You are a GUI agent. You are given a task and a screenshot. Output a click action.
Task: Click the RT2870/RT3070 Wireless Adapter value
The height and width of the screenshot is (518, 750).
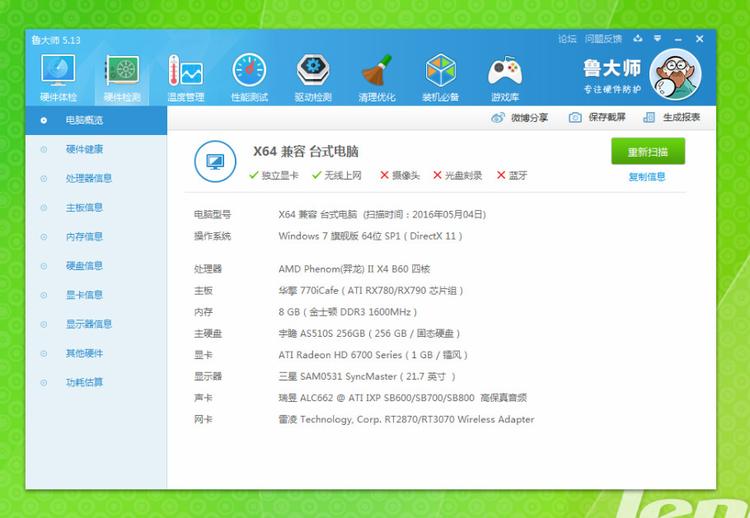point(406,419)
